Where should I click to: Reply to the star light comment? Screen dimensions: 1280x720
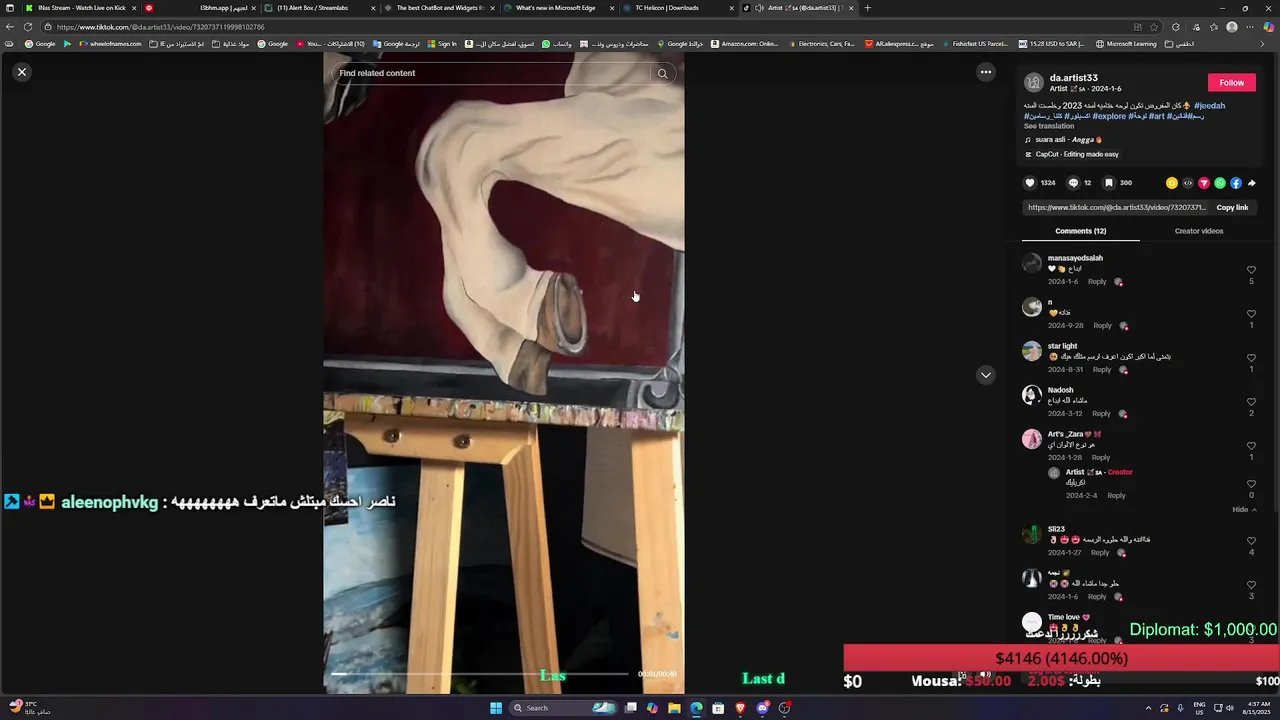(x=1102, y=370)
